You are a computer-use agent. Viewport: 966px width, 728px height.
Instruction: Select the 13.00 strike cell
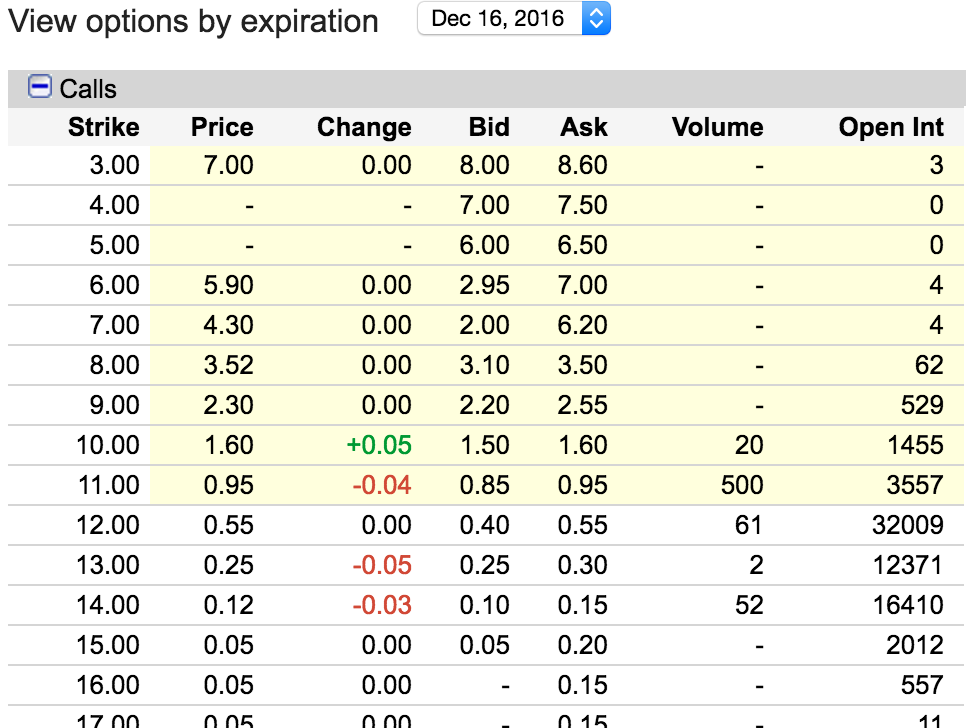pos(108,565)
